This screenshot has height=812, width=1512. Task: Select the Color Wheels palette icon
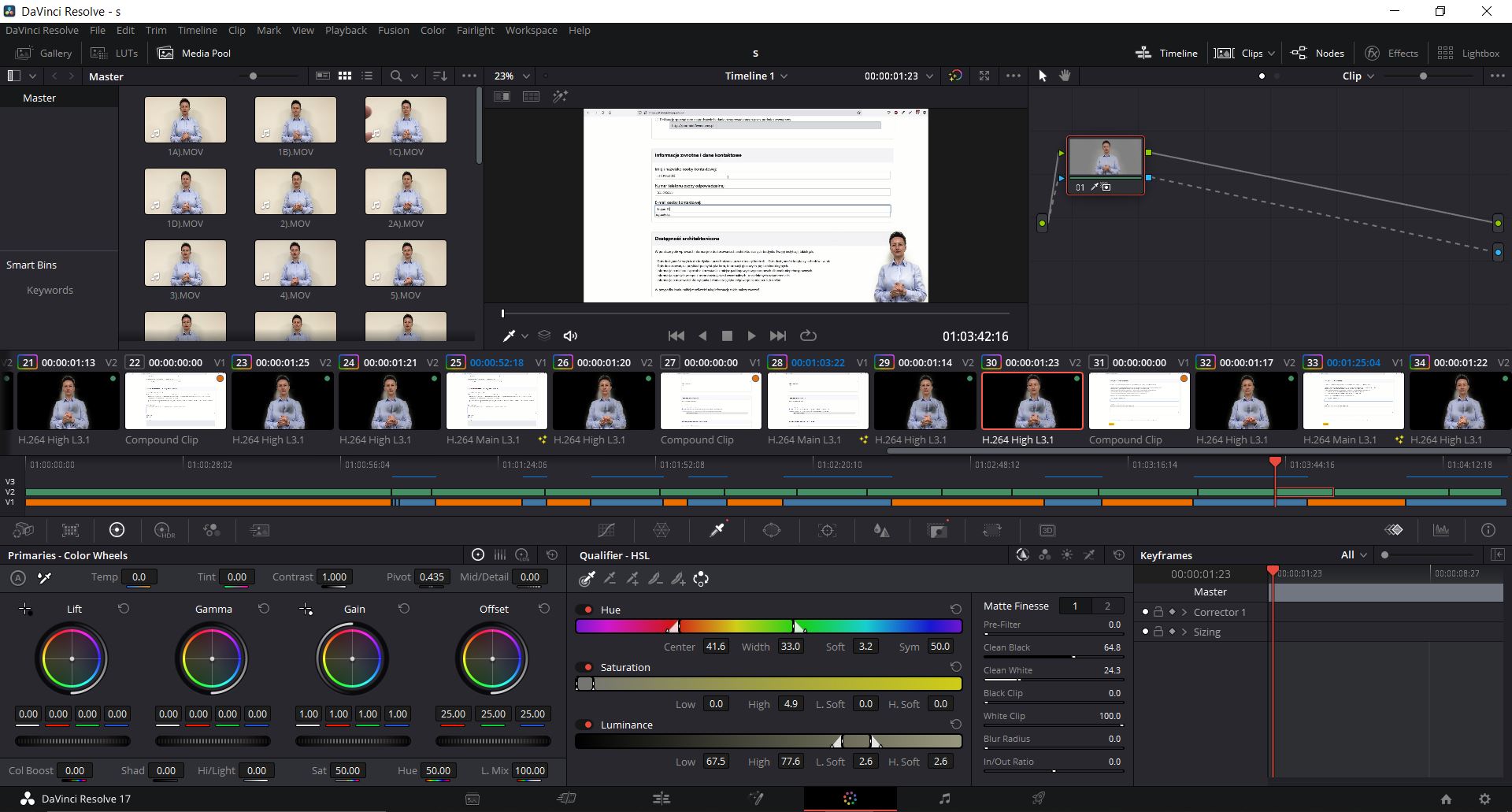coord(117,530)
